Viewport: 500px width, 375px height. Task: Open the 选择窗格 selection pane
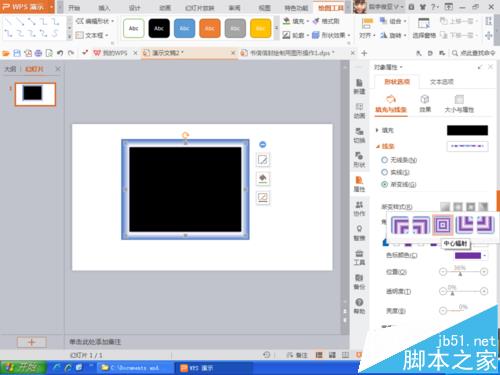tap(424, 28)
